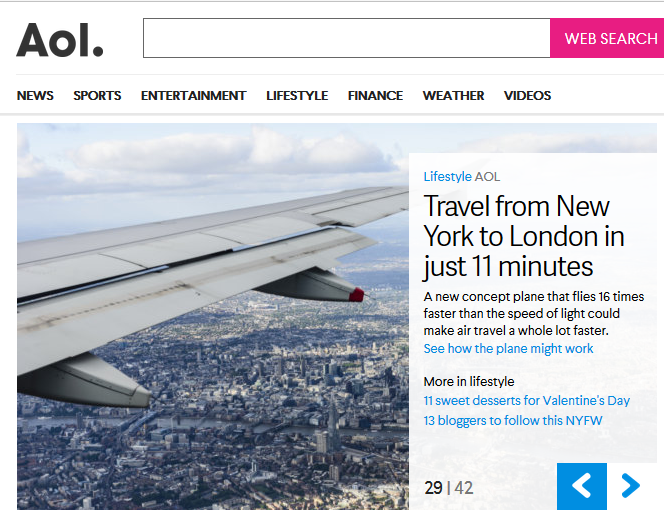Open the NEWS menu item
Viewport: 664px width, 510px height.
35,96
